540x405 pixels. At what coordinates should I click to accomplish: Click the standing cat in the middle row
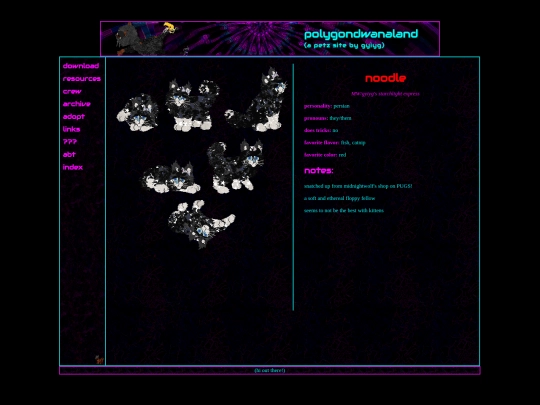tap(235, 166)
